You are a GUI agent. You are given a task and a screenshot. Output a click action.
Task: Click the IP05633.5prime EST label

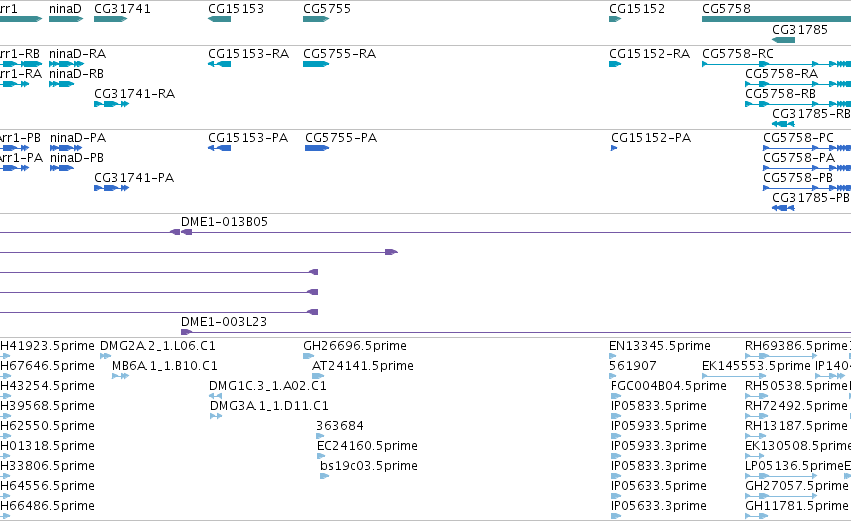(659, 486)
